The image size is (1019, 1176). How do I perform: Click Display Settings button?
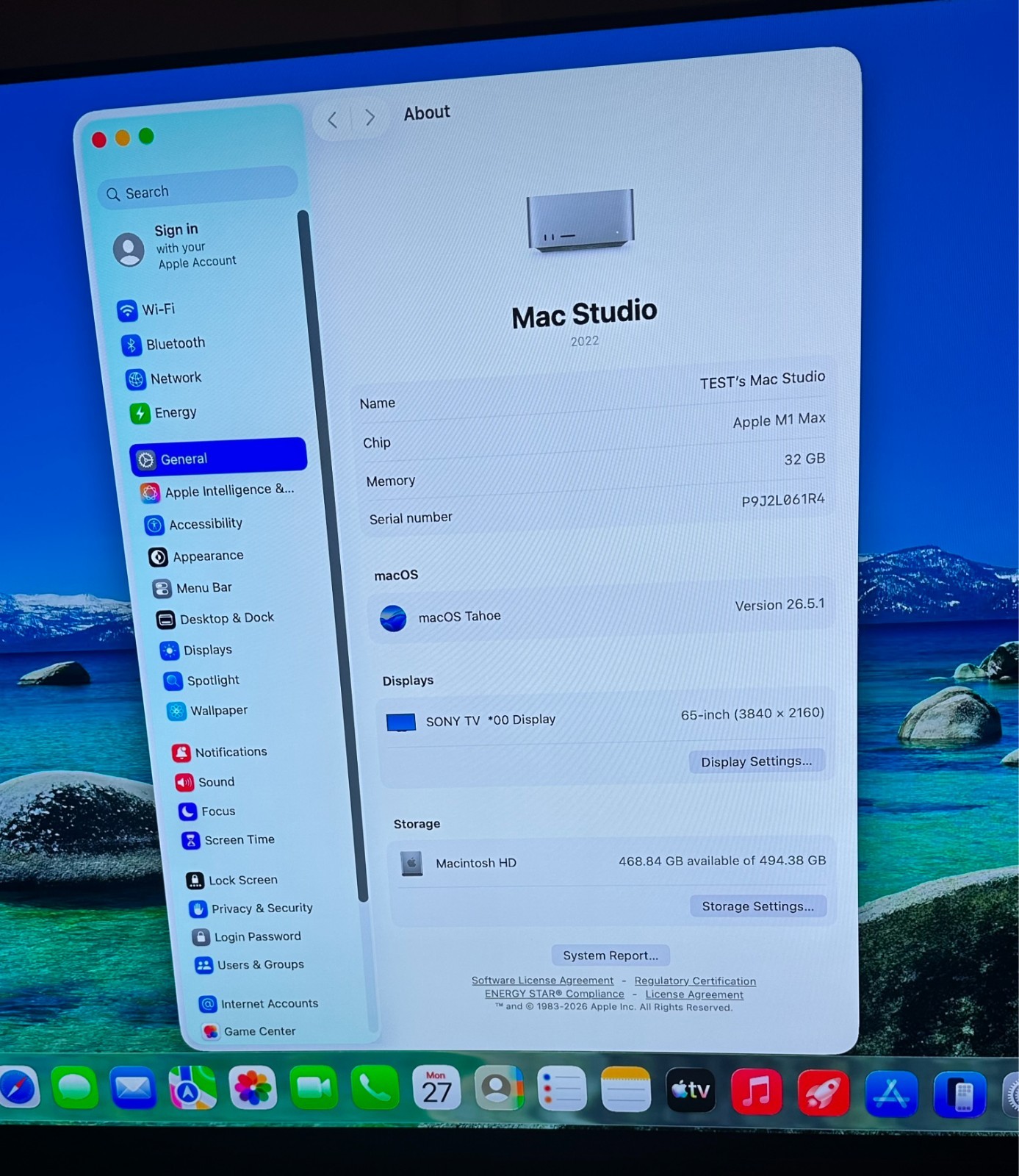click(757, 761)
